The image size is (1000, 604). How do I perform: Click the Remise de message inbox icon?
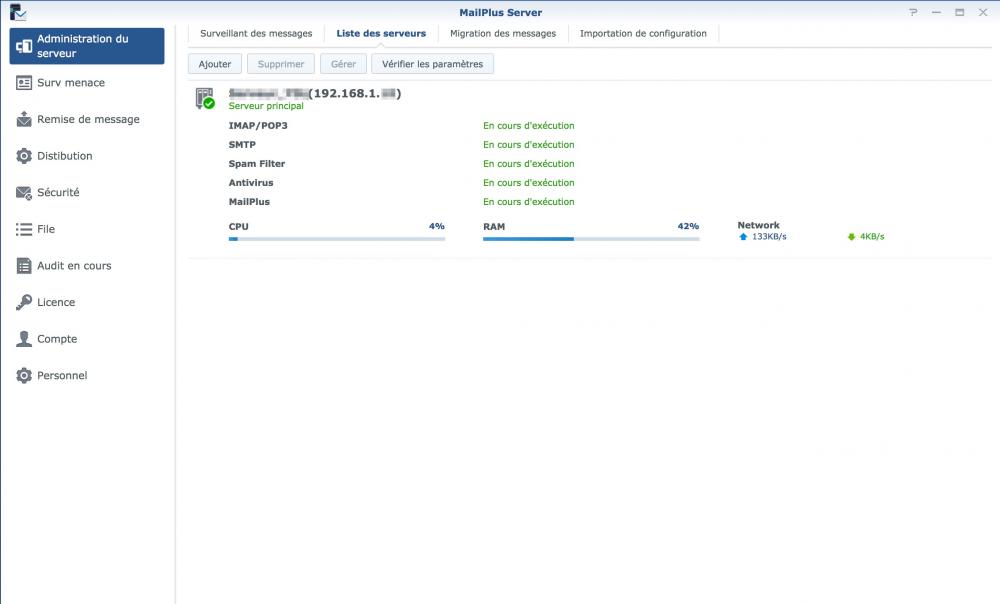[24, 119]
